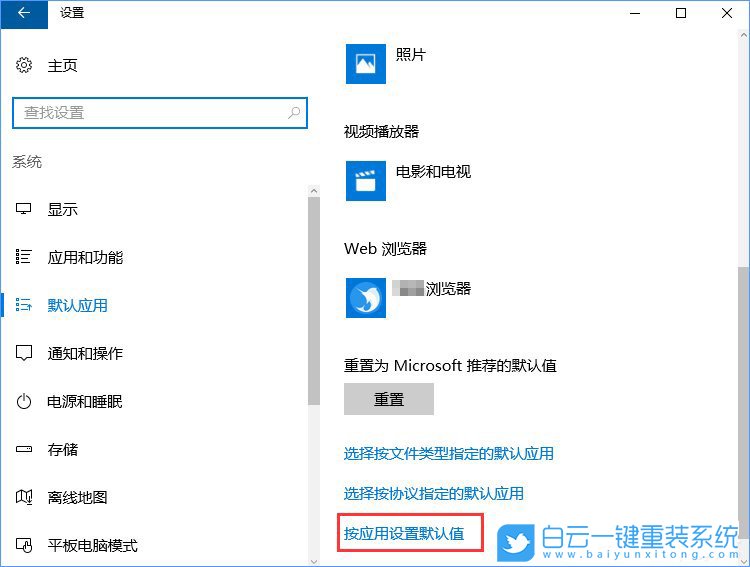Open 选择按文件类型指定的默认应用 link
Image resolution: width=750 pixels, height=567 pixels.
[x=449, y=453]
